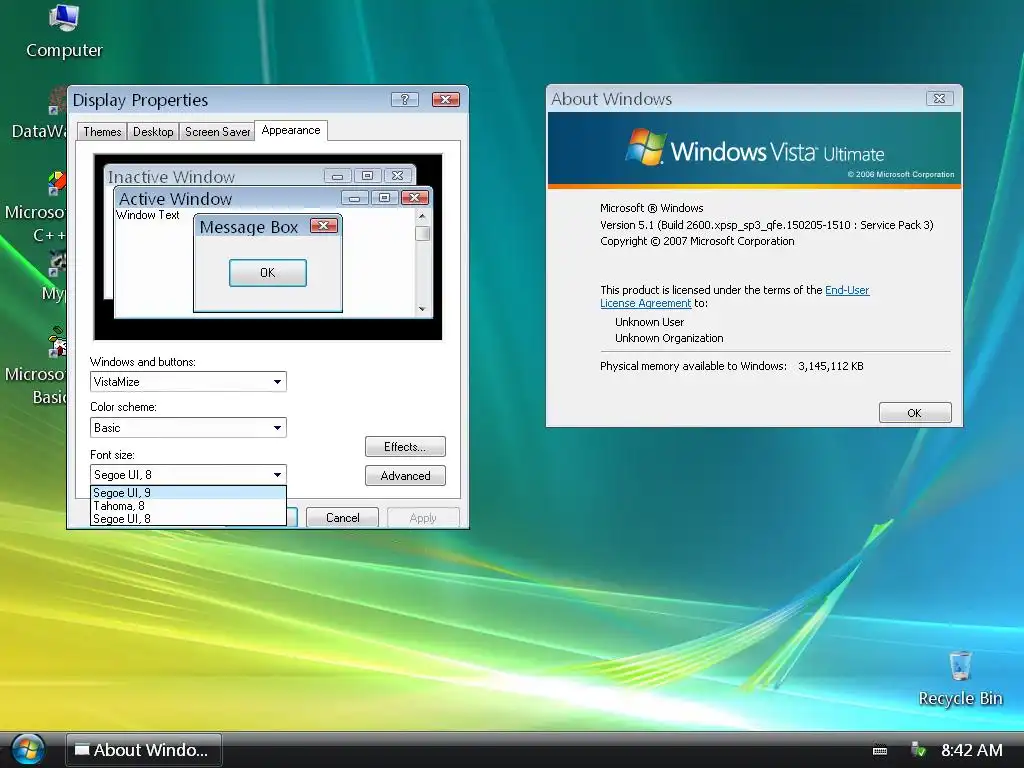Click the Unknown Organization text
The image size is (1024, 768).
coord(669,338)
